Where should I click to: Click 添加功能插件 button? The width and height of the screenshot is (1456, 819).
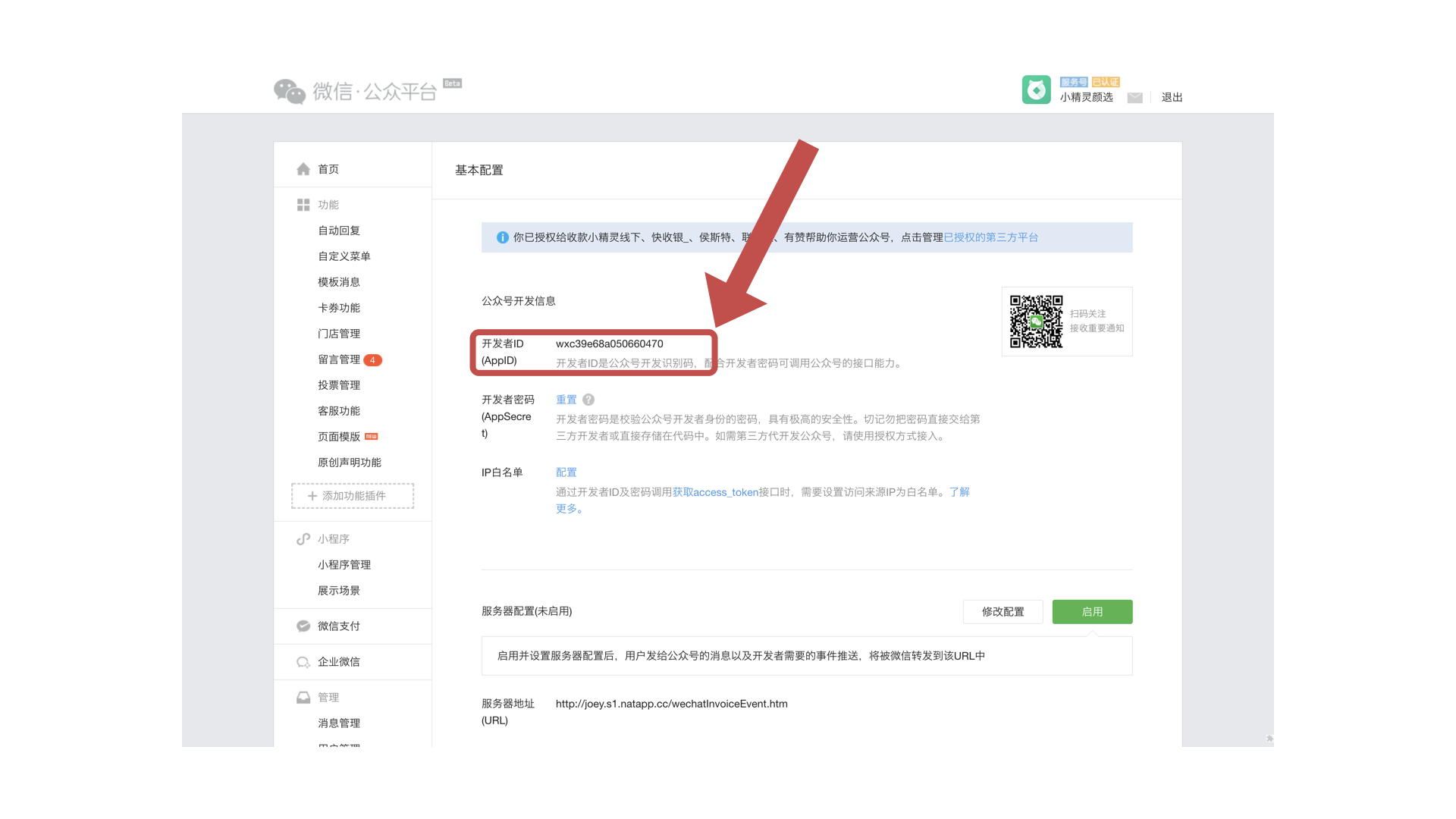point(353,496)
